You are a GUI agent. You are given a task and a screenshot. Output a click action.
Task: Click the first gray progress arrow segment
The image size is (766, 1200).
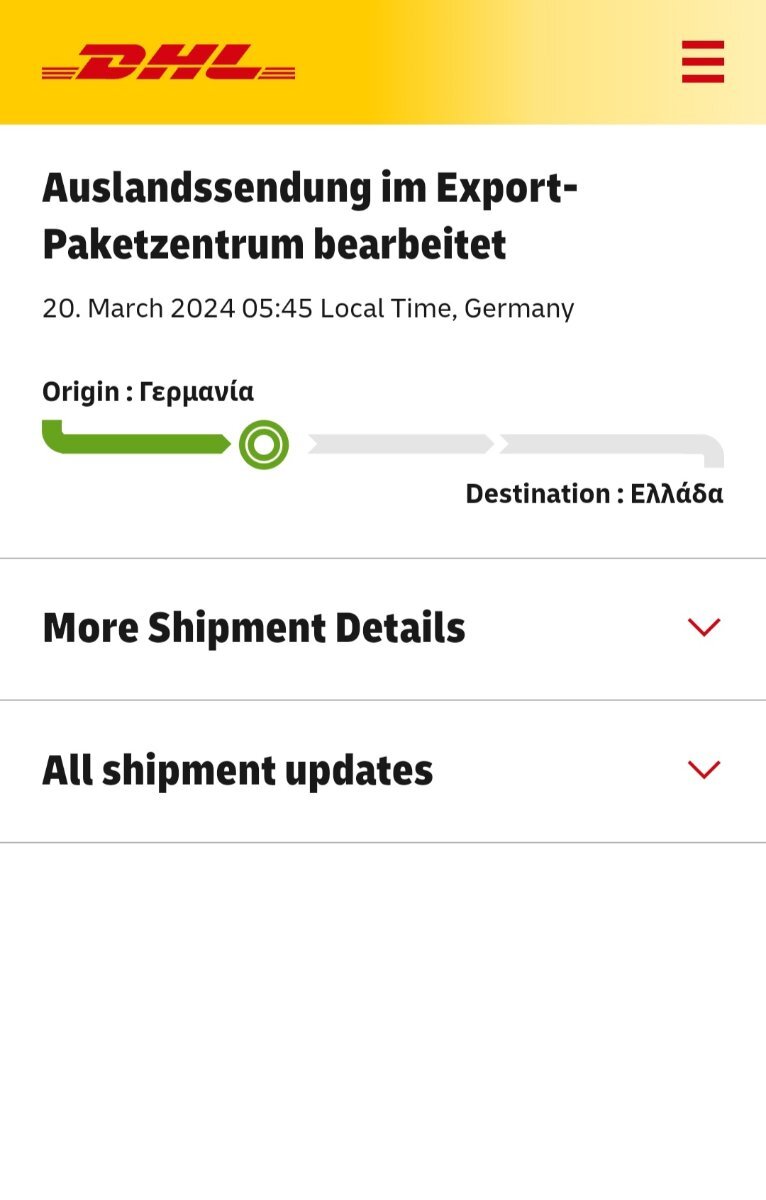coord(400,444)
